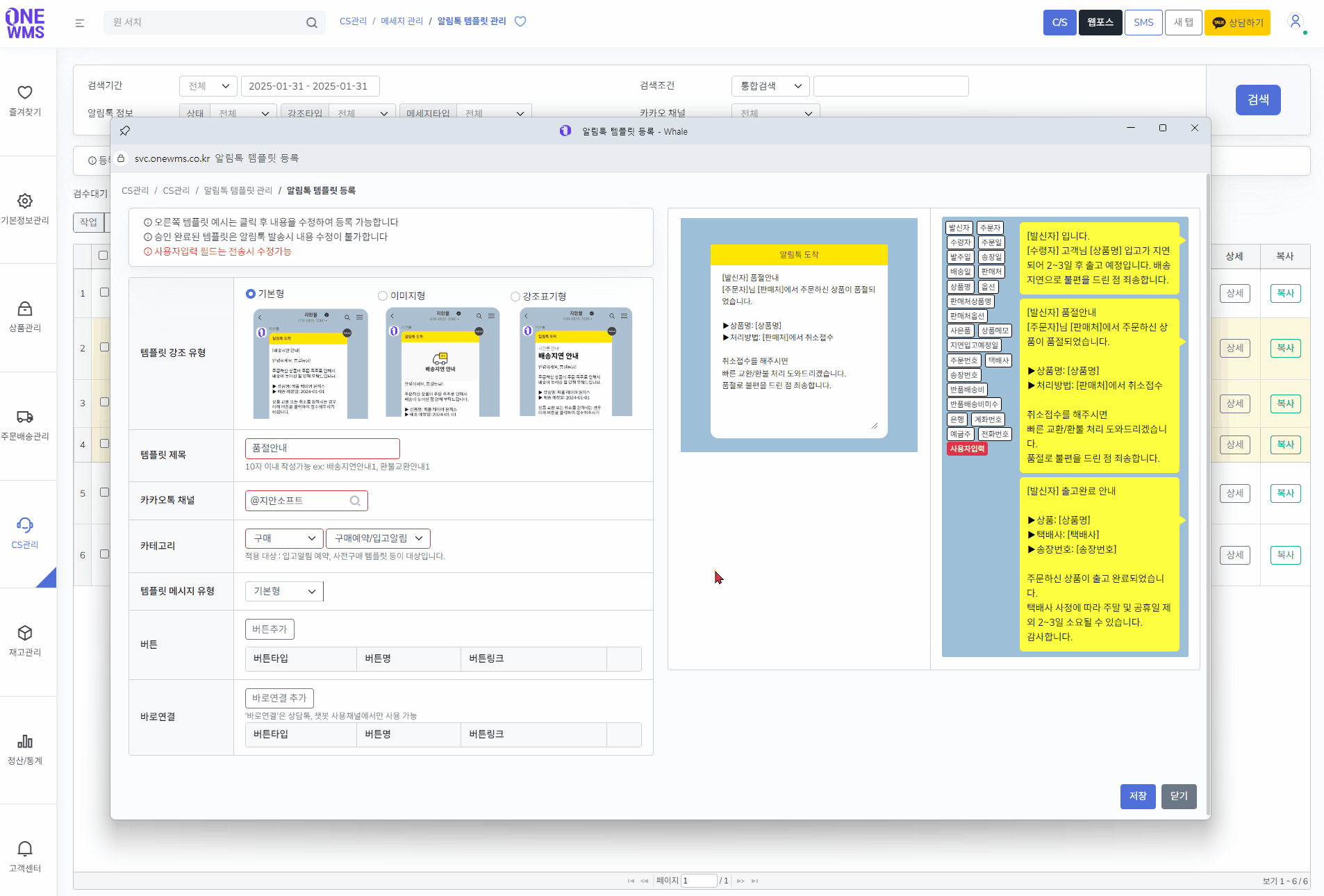This screenshot has width=1324, height=896.
Task: Click the 상담하기 KakaoTalk button
Action: tap(1237, 22)
